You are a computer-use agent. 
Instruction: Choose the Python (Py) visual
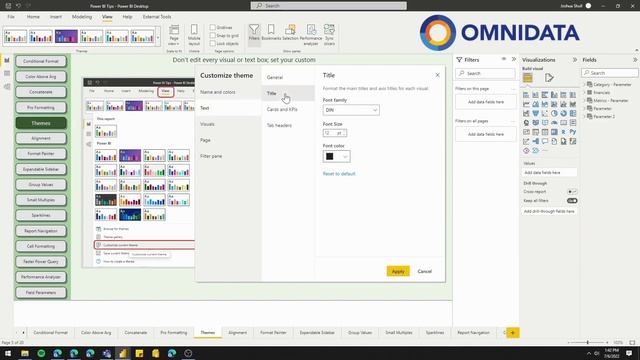point(573,132)
